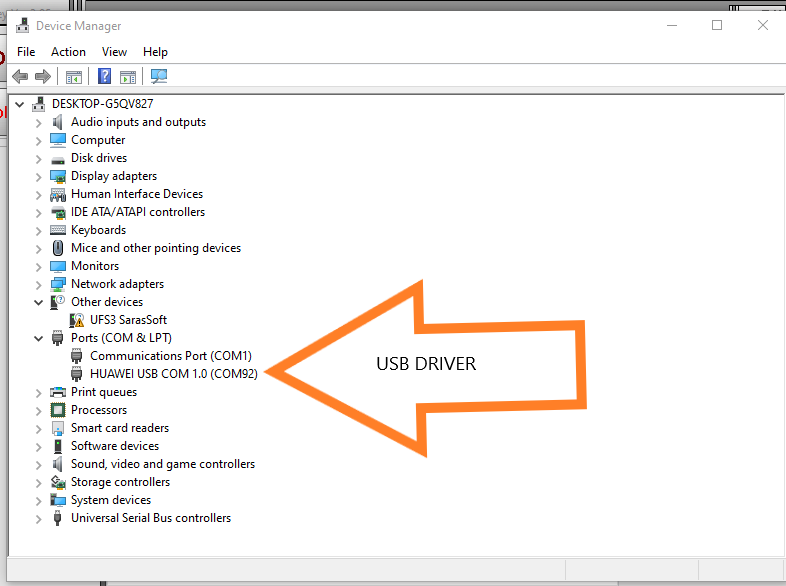Image resolution: width=786 pixels, height=586 pixels.
Task: Click the Network adapters icon
Action: (58, 284)
